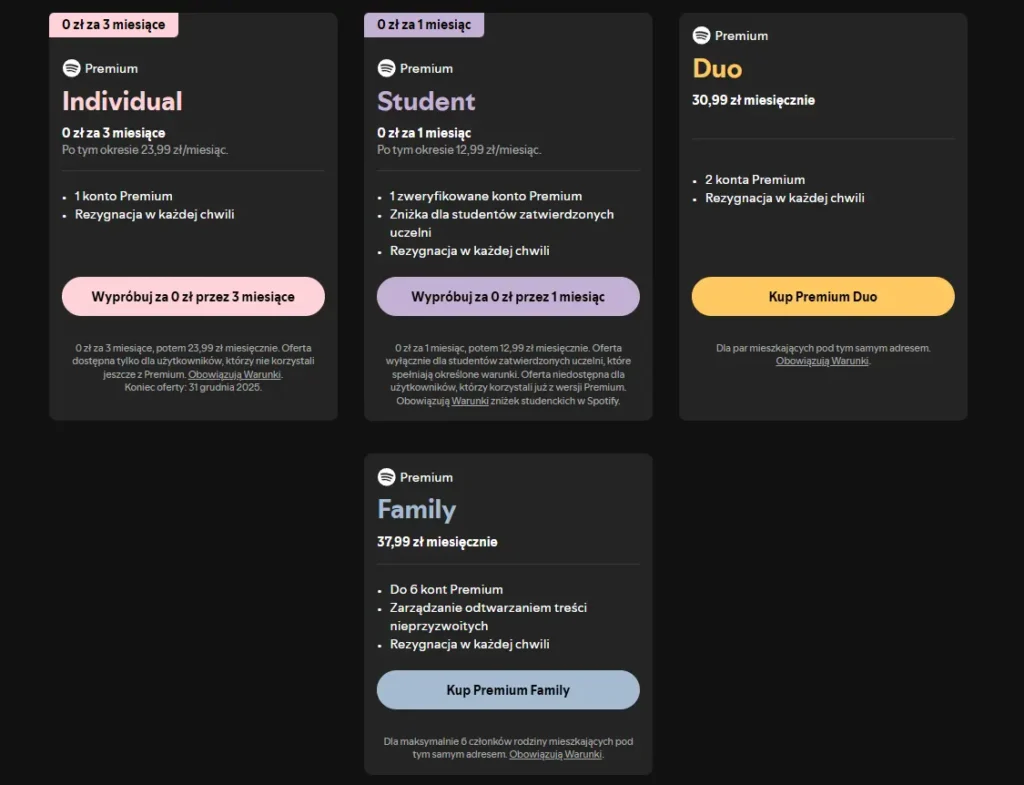Click the blue "Kup Premium Family" button
This screenshot has height=785, width=1024.
(x=508, y=690)
